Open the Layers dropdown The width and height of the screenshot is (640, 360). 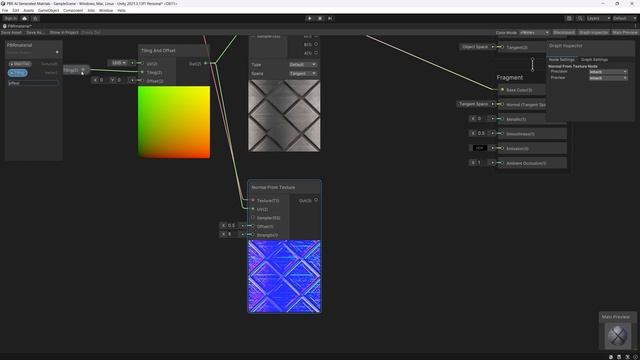(x=598, y=18)
